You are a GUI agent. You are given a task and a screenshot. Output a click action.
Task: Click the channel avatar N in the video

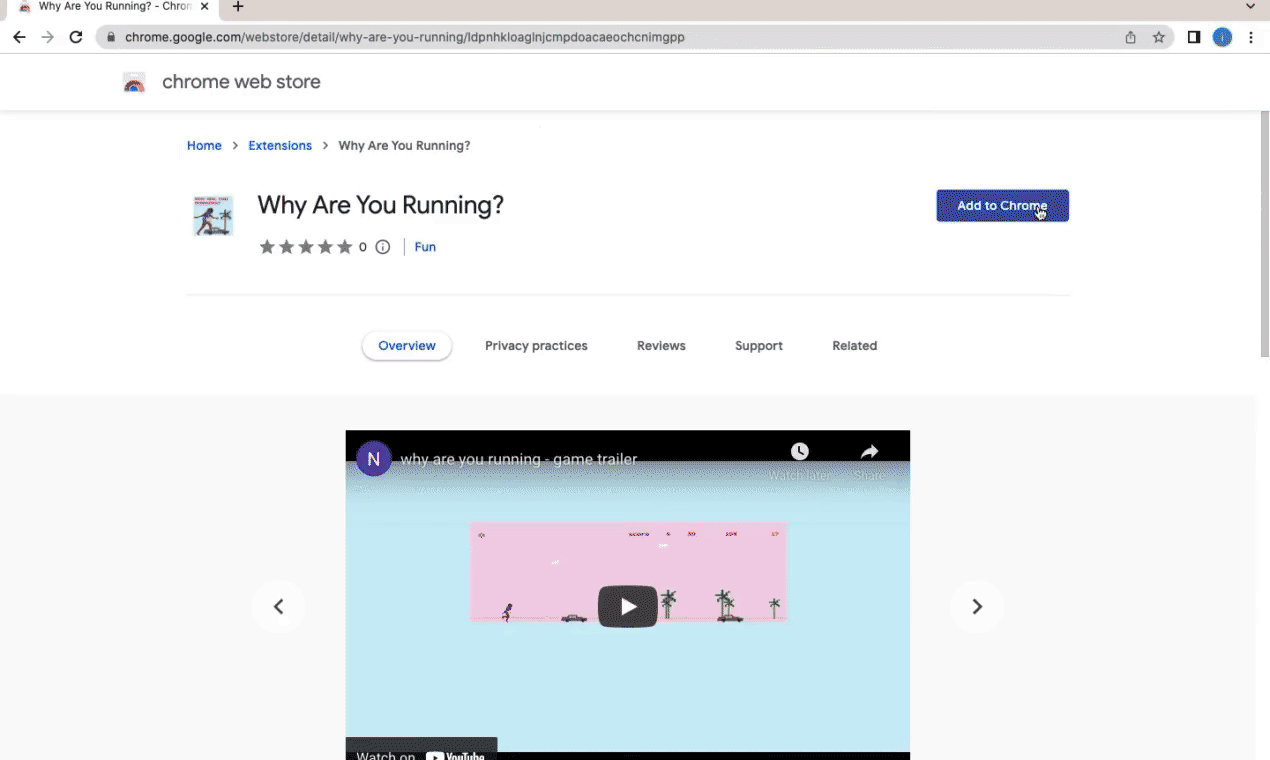[x=374, y=459]
